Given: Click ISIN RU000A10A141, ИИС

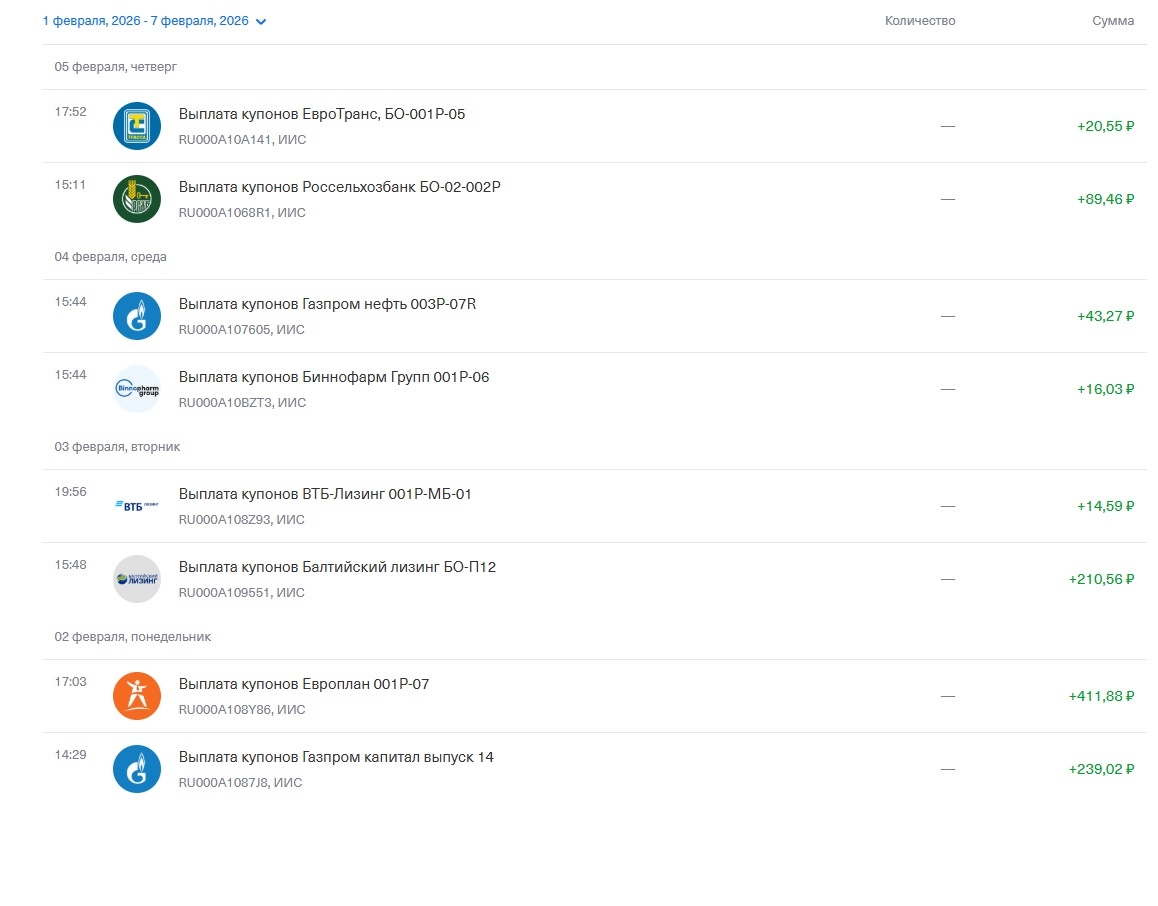Looking at the screenshot, I should click(242, 140).
